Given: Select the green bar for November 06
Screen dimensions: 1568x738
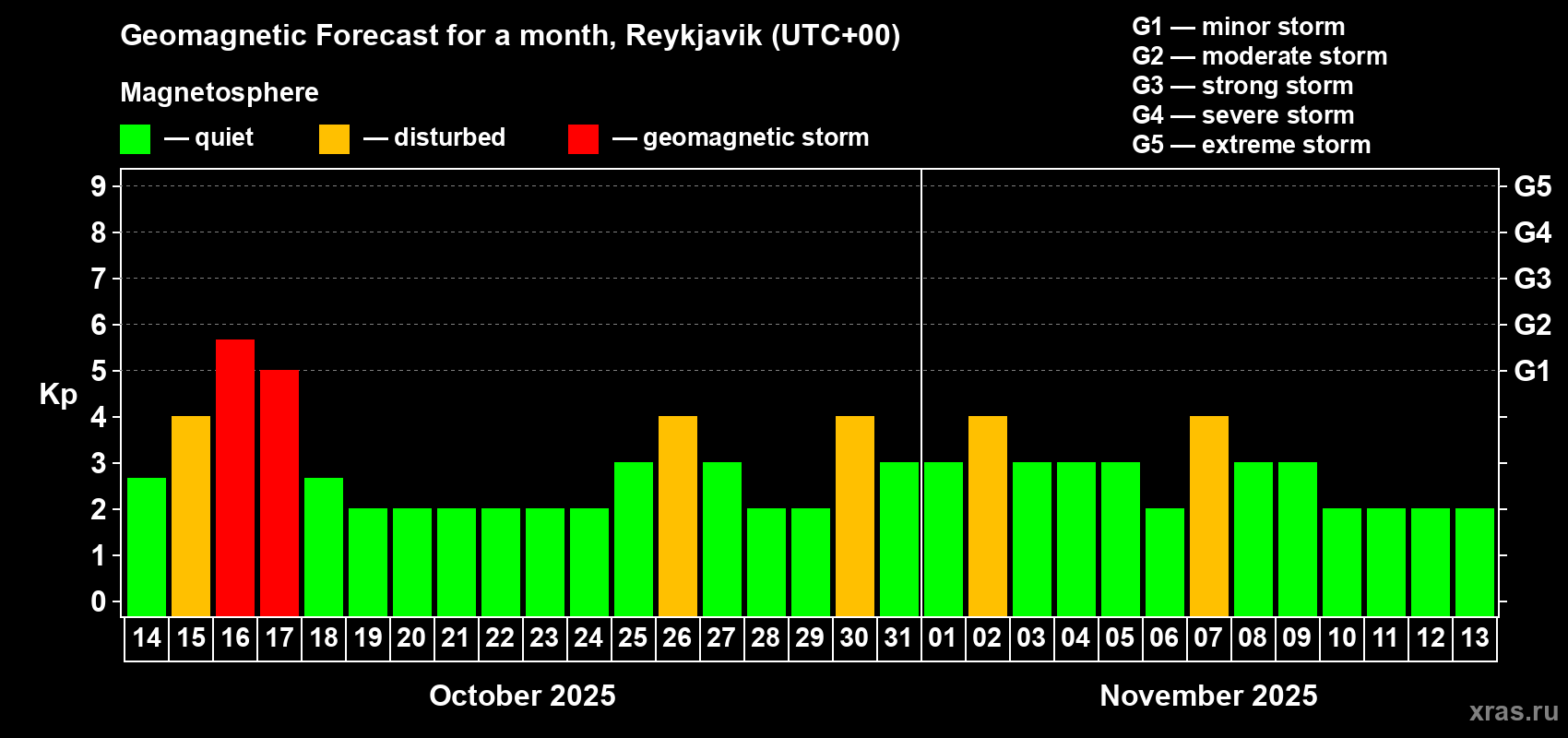Looking at the screenshot, I should pos(1165,563).
